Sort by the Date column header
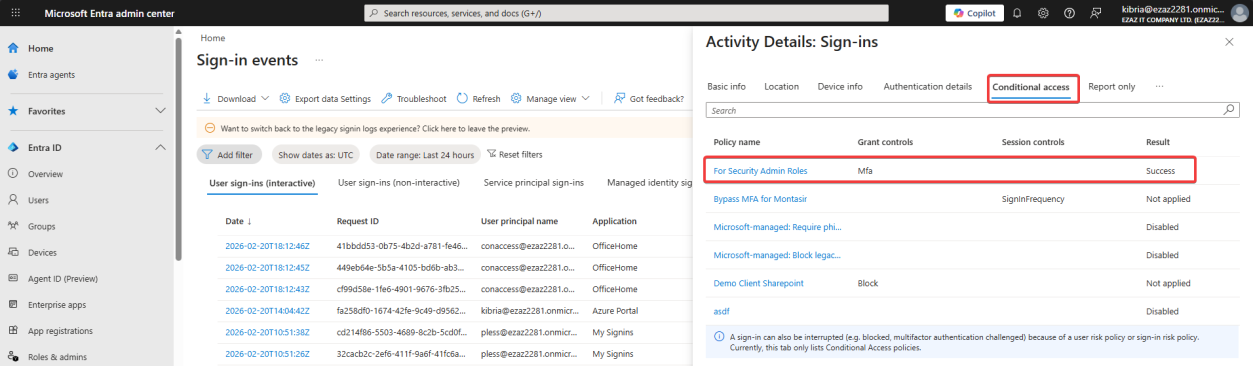1253x366 pixels. point(238,221)
